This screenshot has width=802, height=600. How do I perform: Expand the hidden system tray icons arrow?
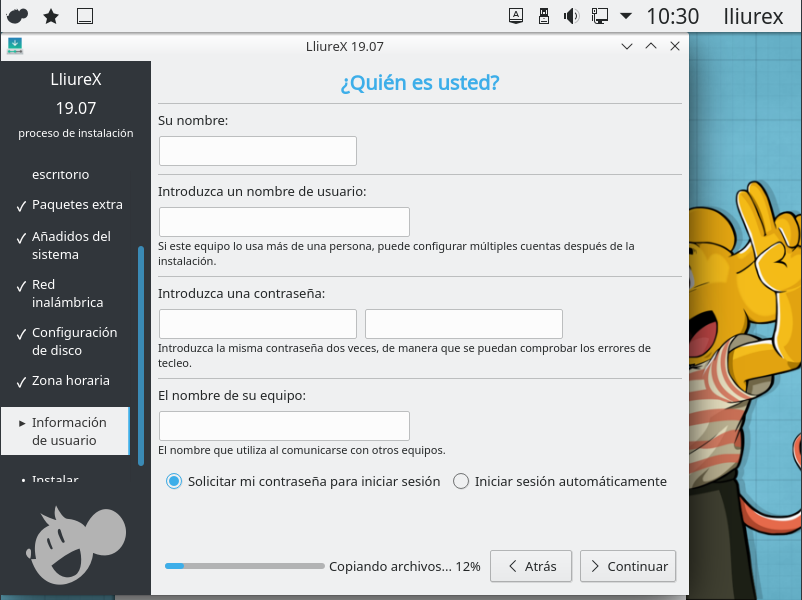(x=626, y=16)
